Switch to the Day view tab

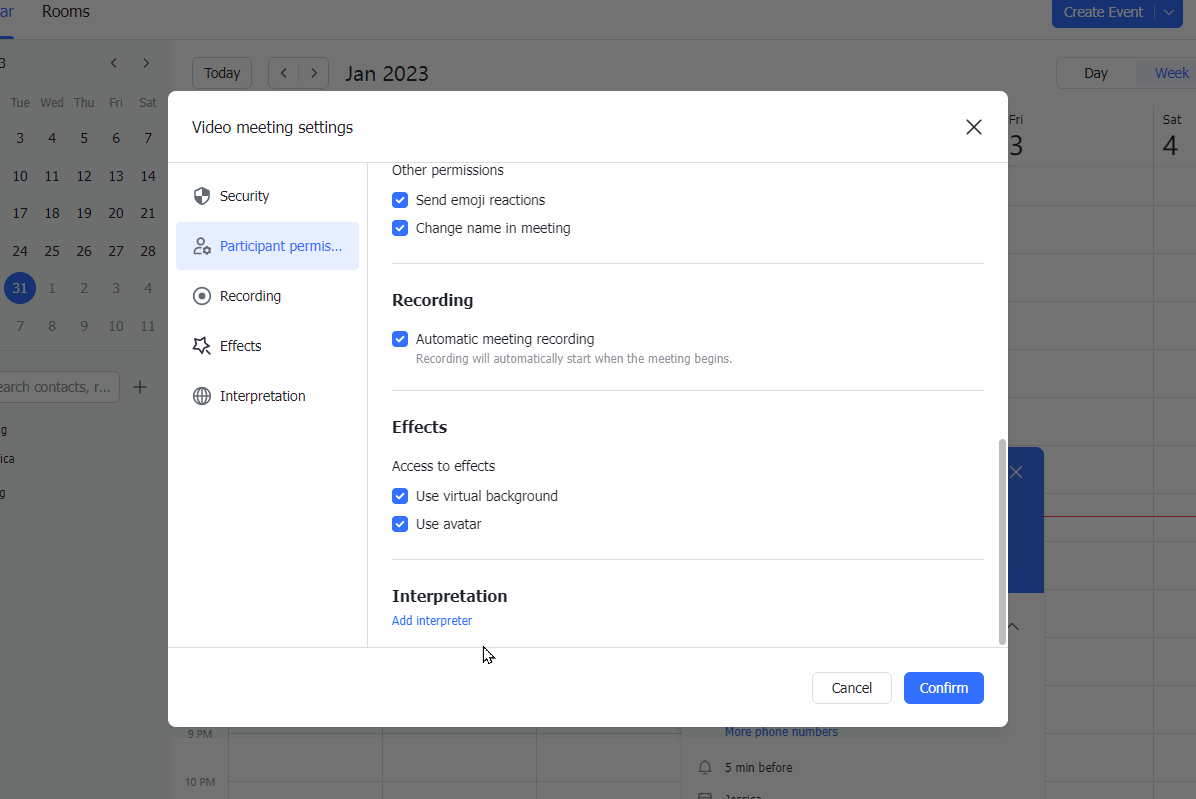pyautogui.click(x=1096, y=73)
